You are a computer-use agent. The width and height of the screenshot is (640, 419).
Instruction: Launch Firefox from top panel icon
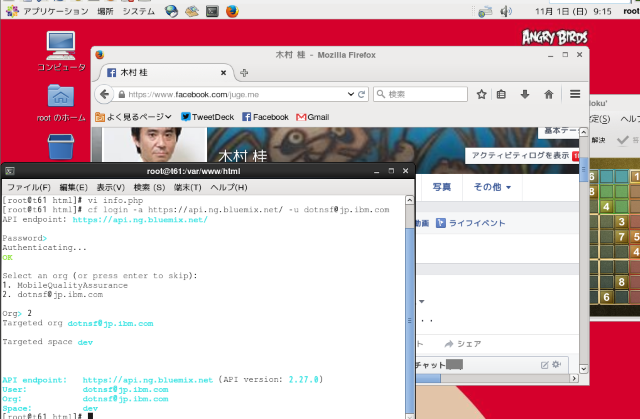232,11
